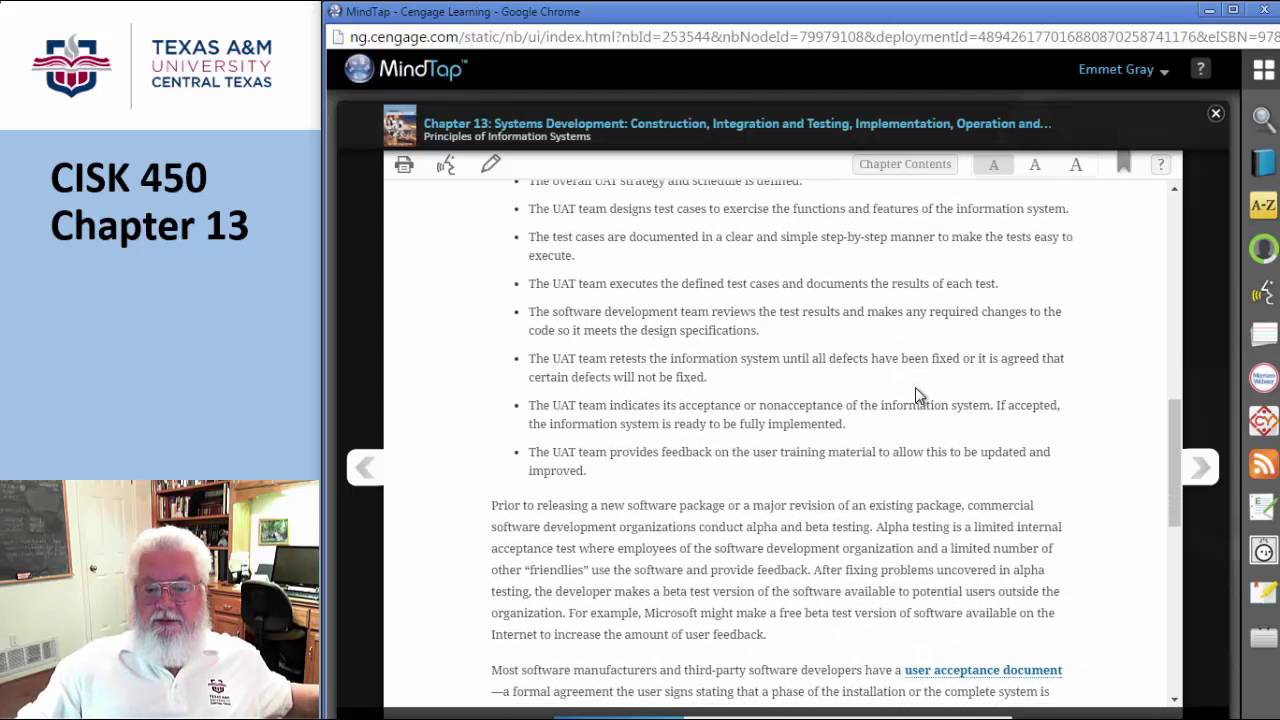Screen dimensions: 1280x720
Task: Open the Emmet Gray user dropdown
Action: [x=1123, y=70]
